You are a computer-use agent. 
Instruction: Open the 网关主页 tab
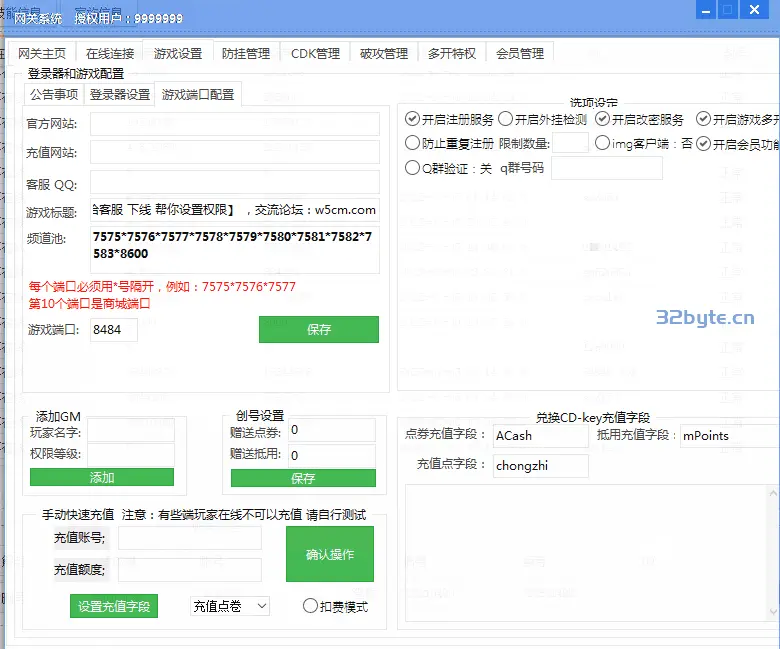pos(42,53)
